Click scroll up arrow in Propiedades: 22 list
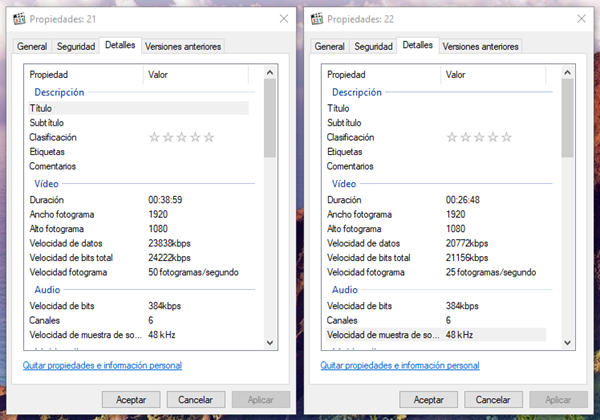This screenshot has height=420, width=600. click(x=567, y=72)
